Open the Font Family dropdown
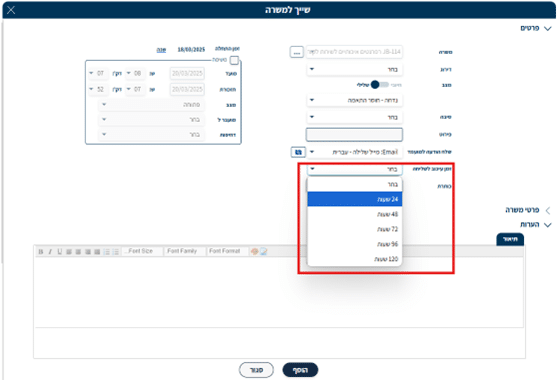557x380 pixels. point(185,251)
